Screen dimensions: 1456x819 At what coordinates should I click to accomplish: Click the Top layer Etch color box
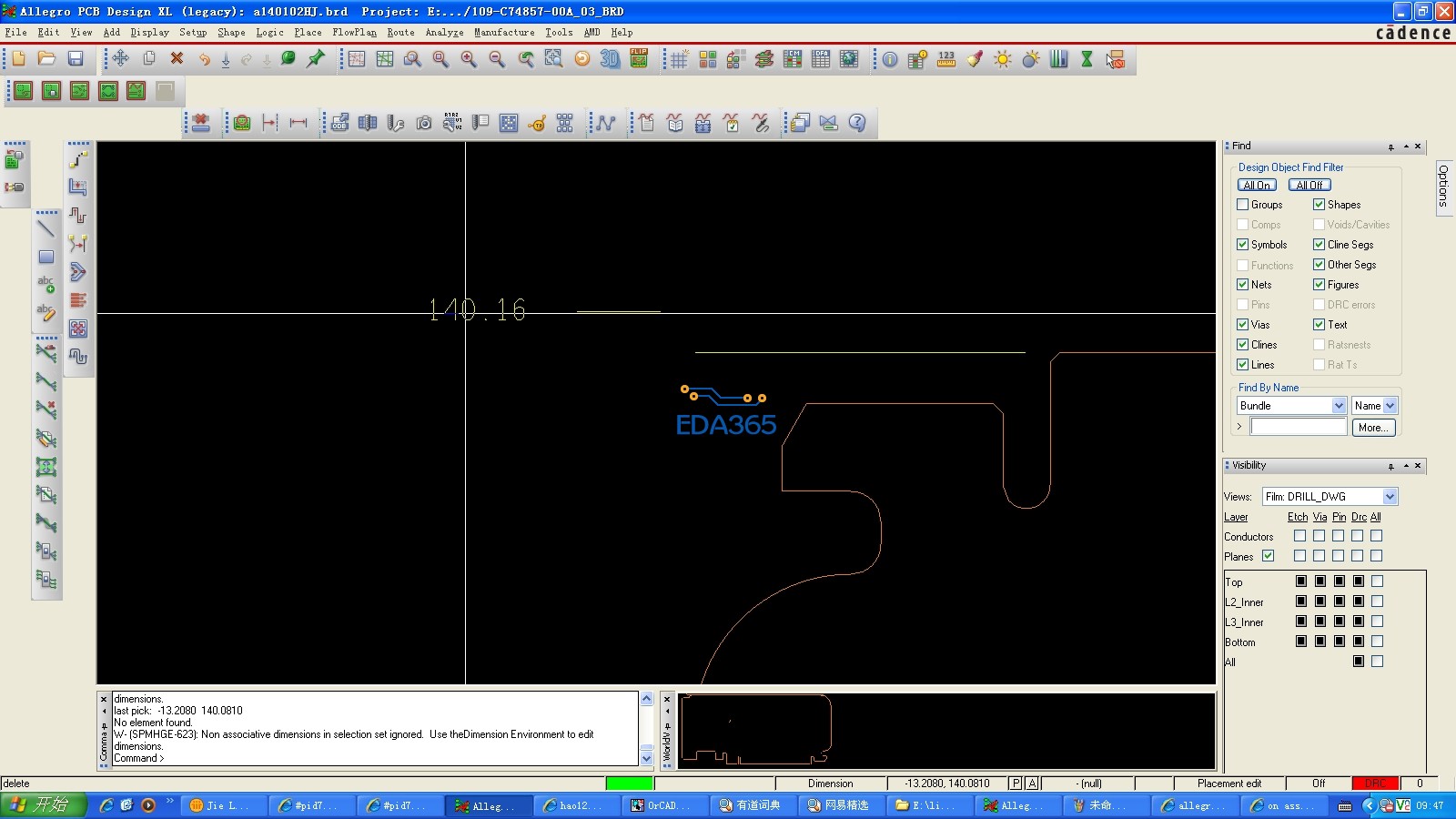1300,581
